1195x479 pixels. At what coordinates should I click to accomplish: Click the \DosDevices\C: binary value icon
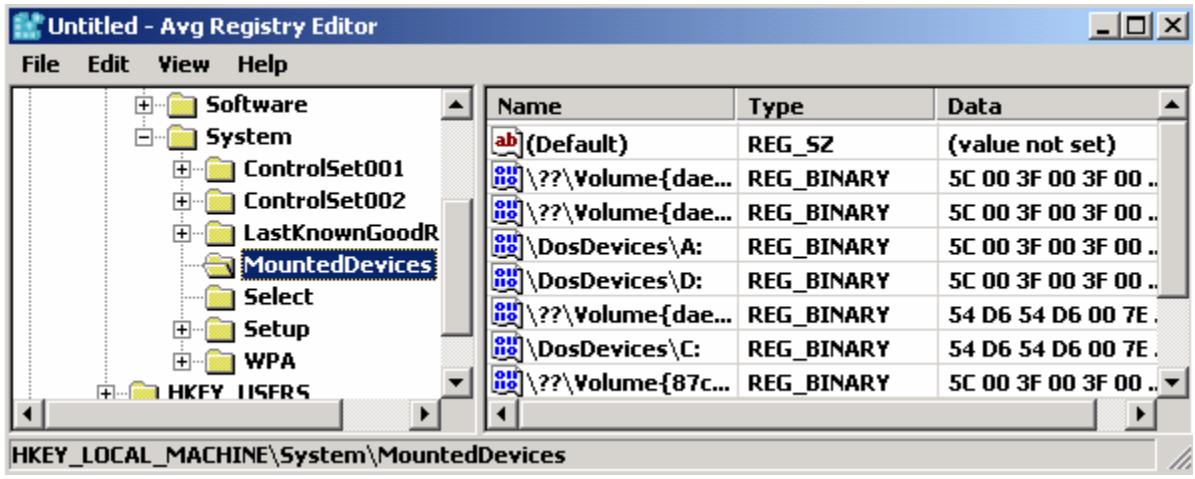tap(507, 349)
